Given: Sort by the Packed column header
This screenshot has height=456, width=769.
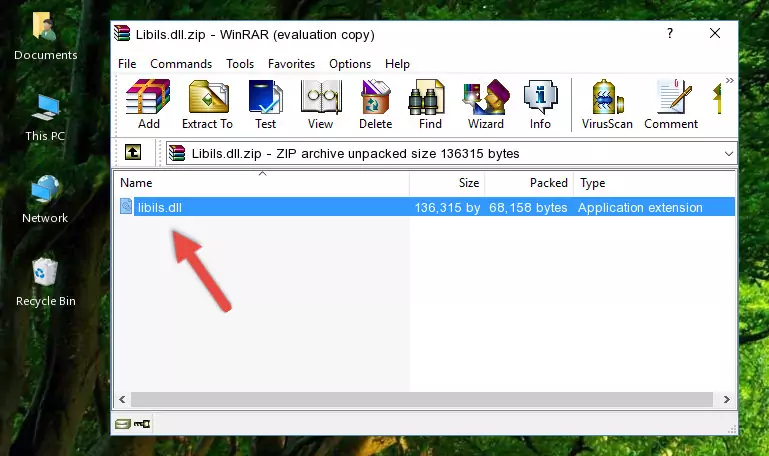Looking at the screenshot, I should pos(529,183).
